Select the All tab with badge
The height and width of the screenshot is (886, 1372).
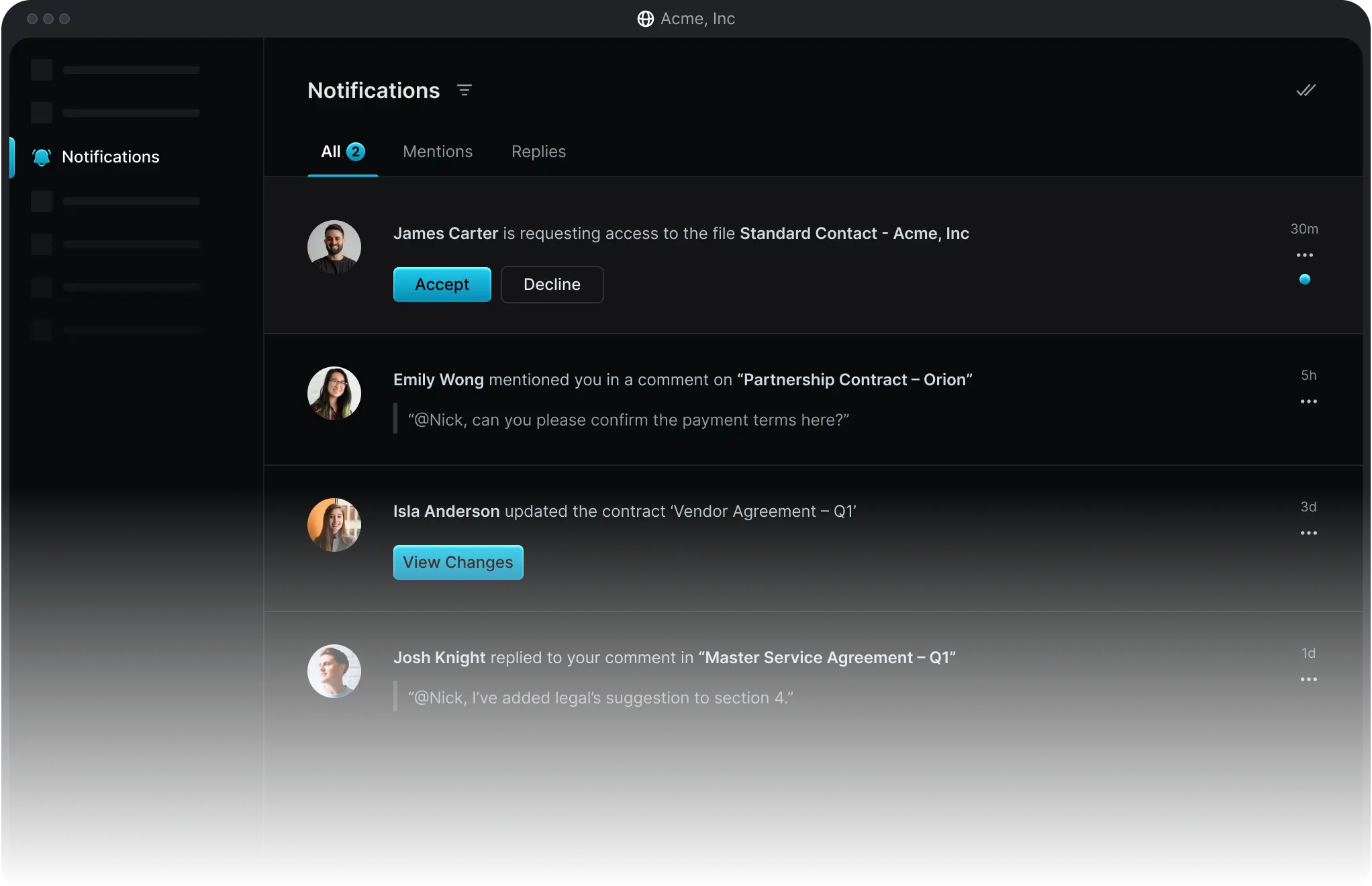point(342,152)
